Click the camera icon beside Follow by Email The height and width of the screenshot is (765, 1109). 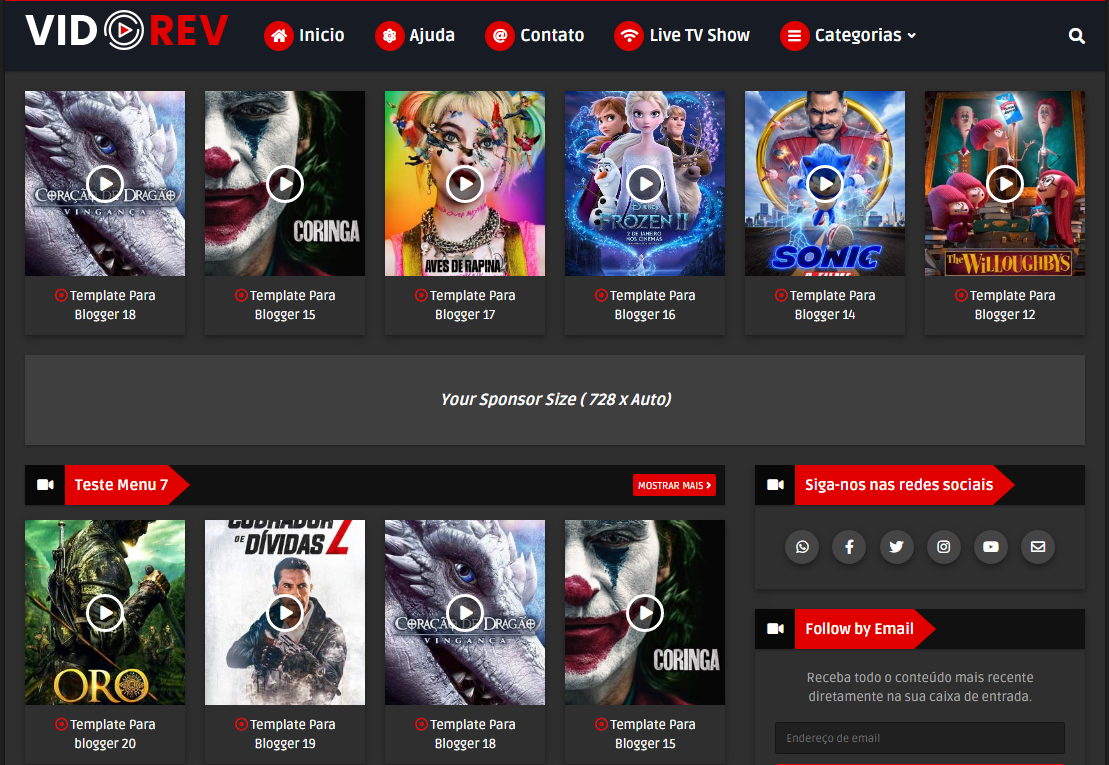[x=775, y=629]
